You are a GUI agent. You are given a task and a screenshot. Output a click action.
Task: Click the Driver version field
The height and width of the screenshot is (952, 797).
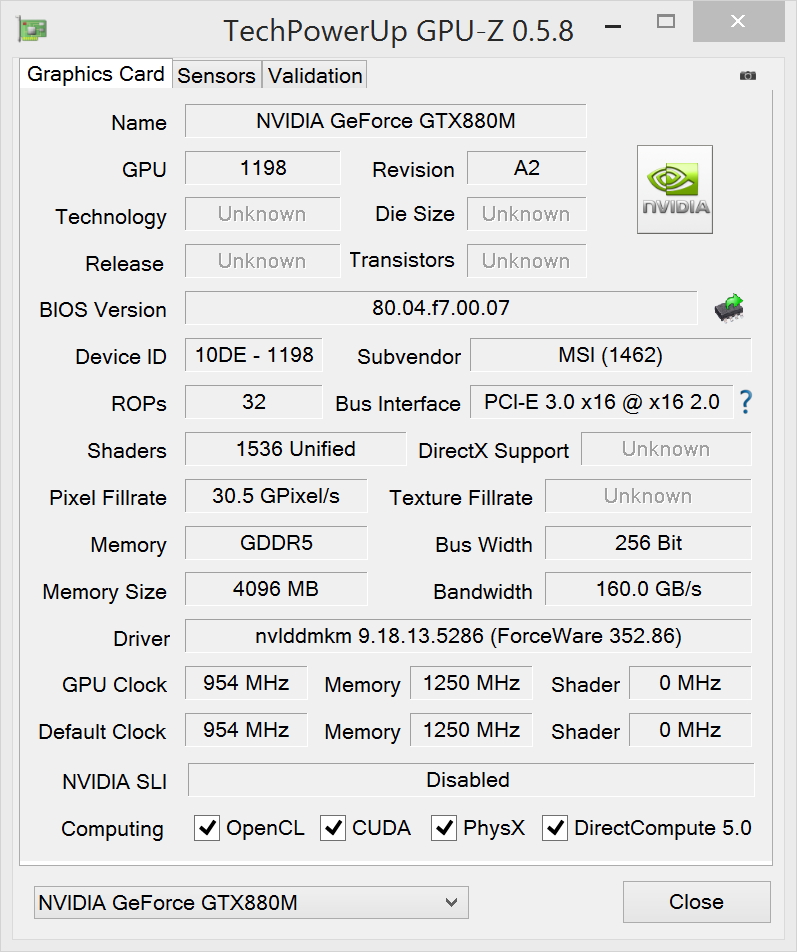pyautogui.click(x=468, y=636)
